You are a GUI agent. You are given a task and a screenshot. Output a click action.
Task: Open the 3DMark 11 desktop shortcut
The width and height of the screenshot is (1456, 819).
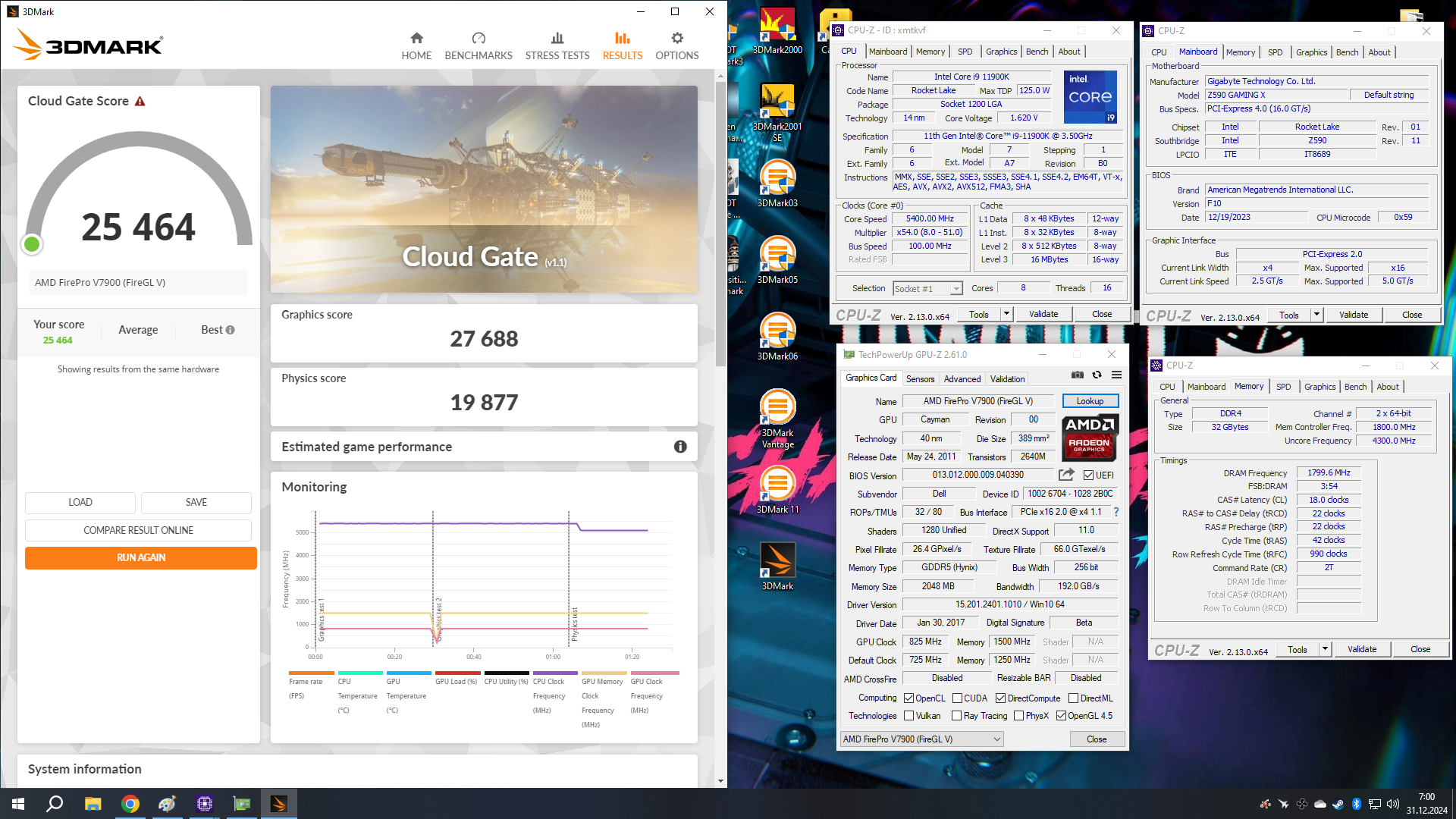pos(777,490)
